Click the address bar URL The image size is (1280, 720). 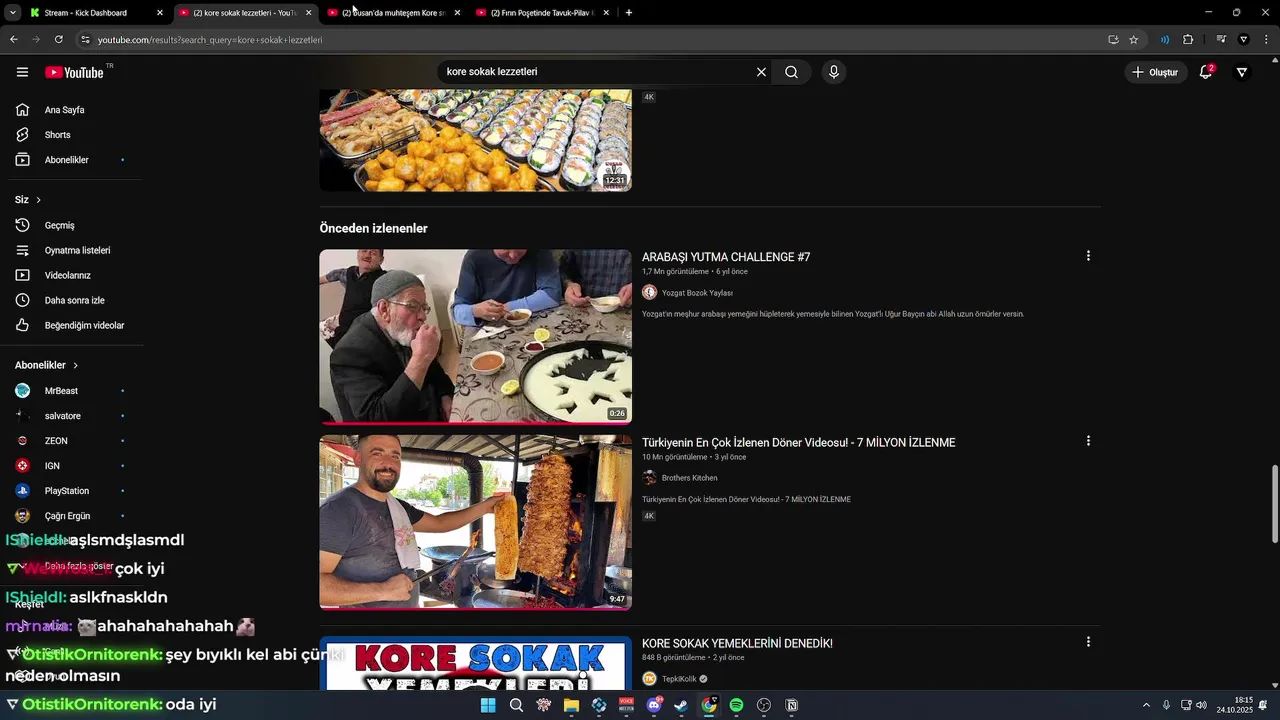pyautogui.click(x=210, y=40)
